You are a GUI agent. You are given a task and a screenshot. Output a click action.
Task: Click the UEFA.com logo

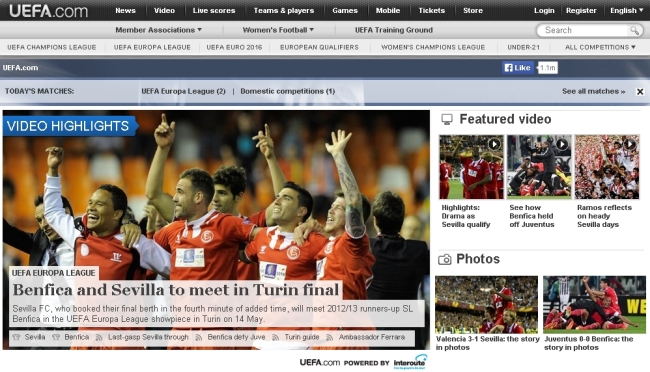(x=49, y=11)
